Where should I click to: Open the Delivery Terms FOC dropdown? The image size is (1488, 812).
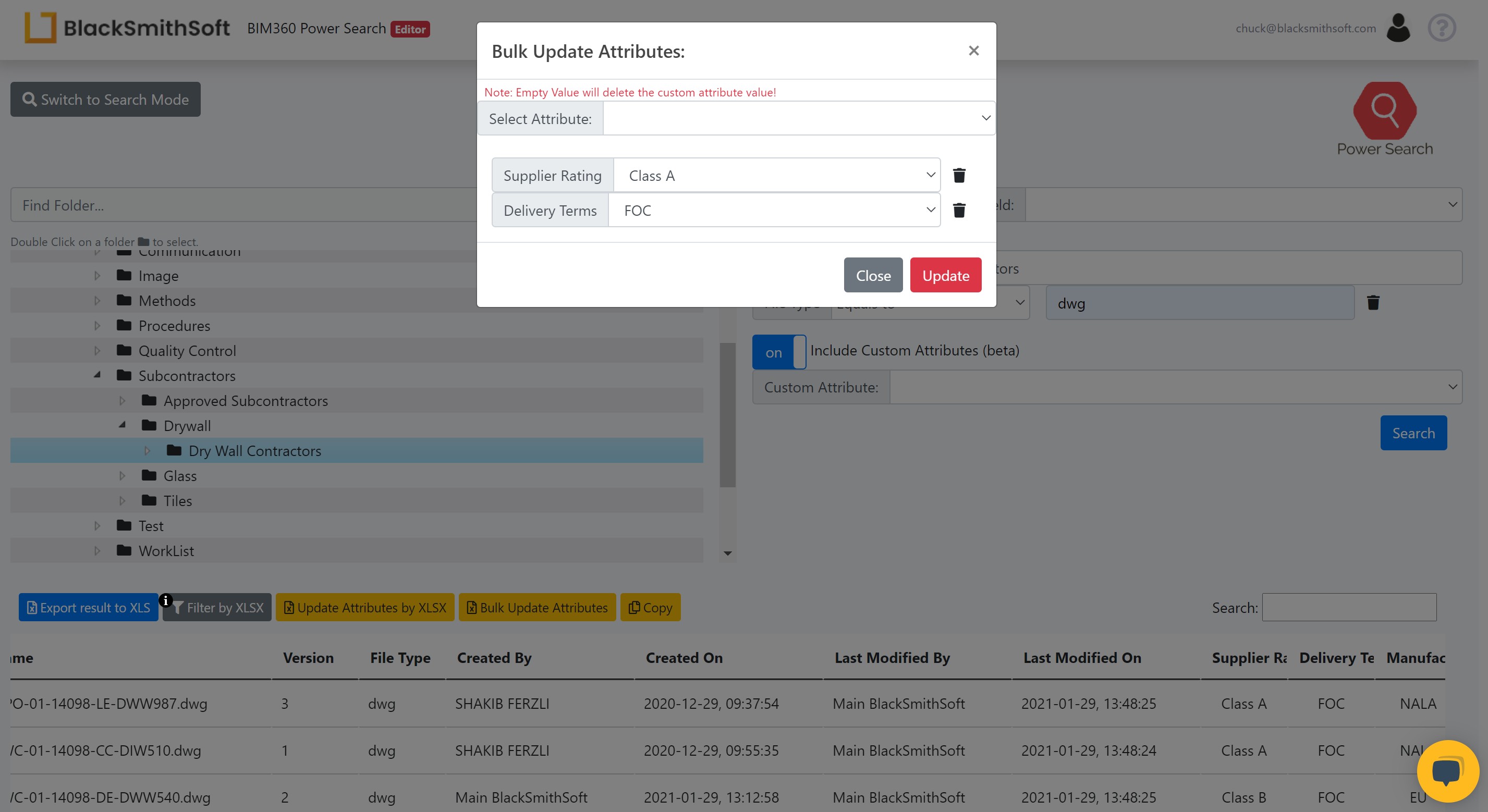click(x=774, y=210)
